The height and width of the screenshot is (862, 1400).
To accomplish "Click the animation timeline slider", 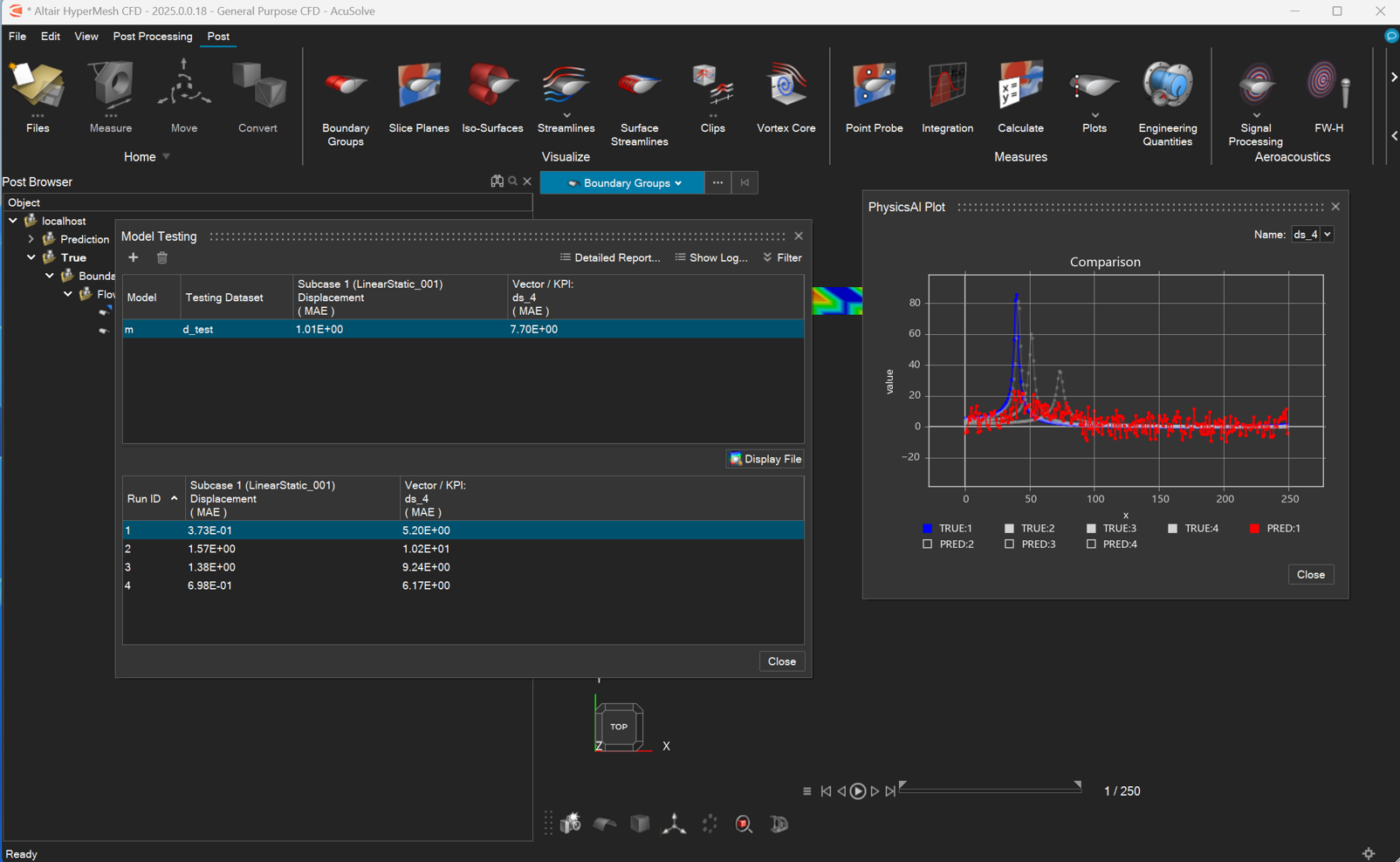I will click(x=990, y=789).
